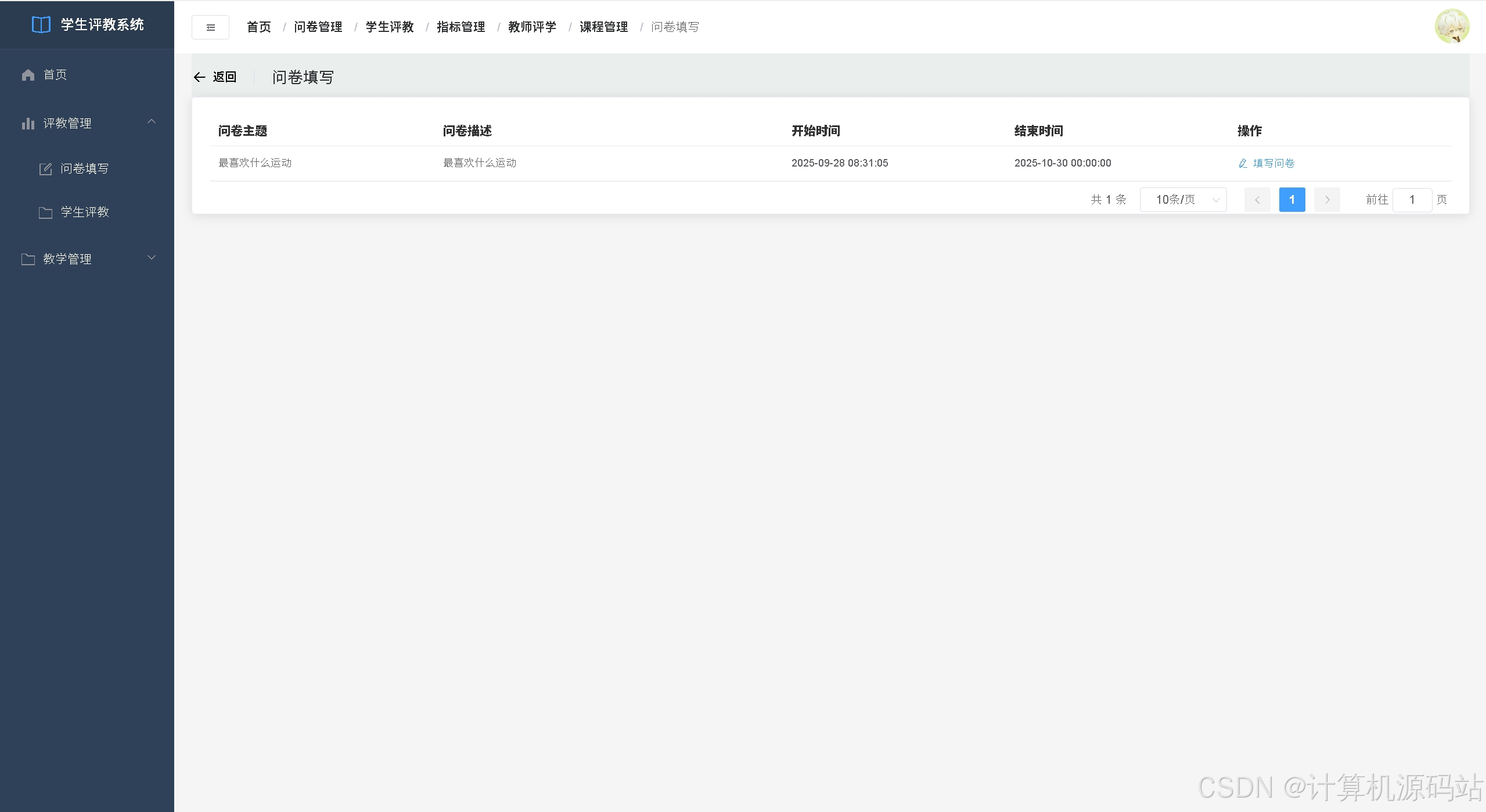Image resolution: width=1486 pixels, height=812 pixels.
Task: Click 问卷填写 breadcrumb current item
Action: pos(675,27)
